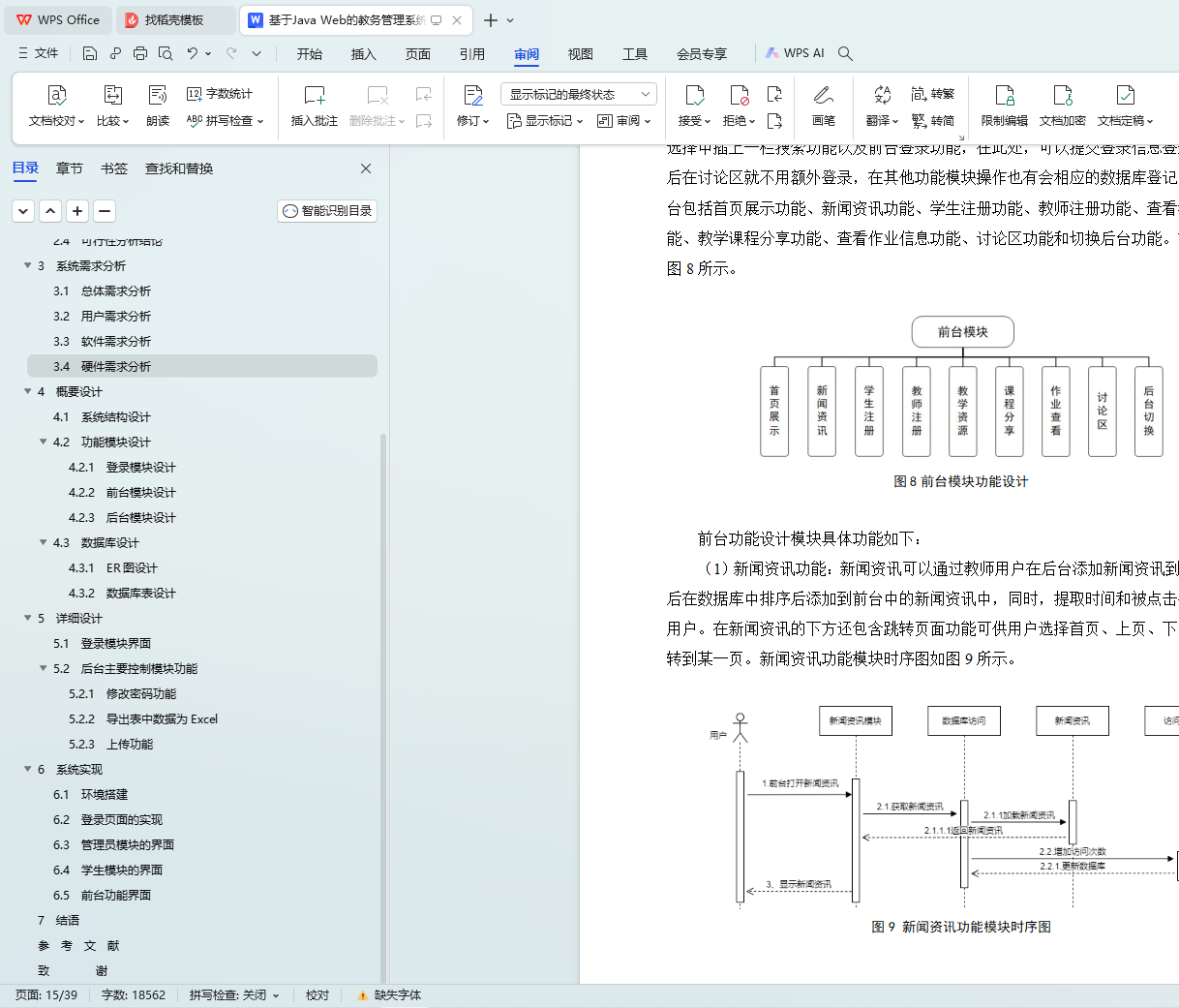
Task: Switch to the 章节 pane tab
Action: click(70, 168)
